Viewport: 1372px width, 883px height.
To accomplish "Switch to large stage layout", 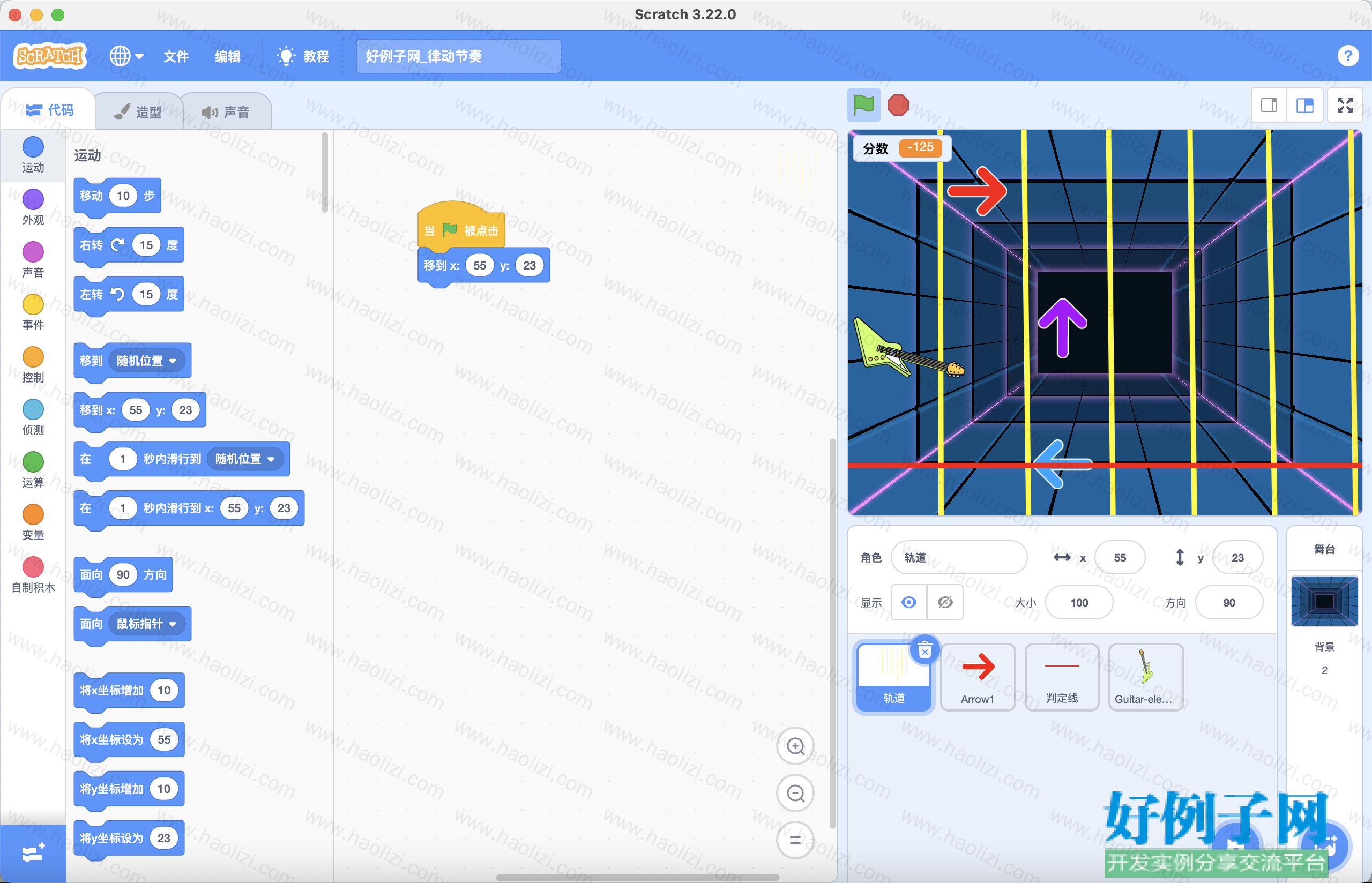I will [1305, 105].
